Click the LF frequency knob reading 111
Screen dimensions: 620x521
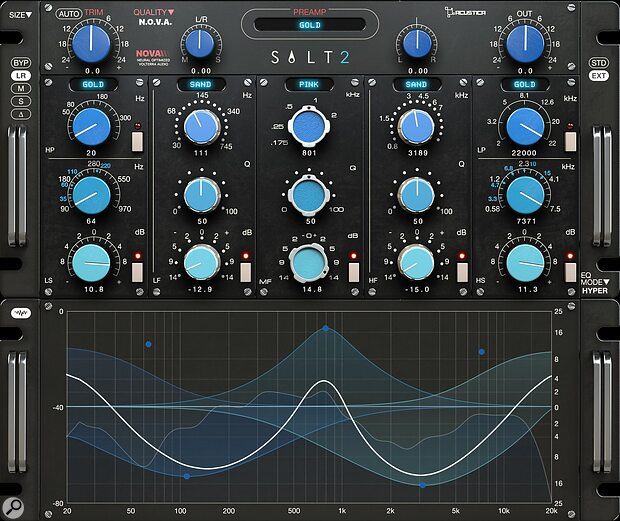(x=202, y=127)
